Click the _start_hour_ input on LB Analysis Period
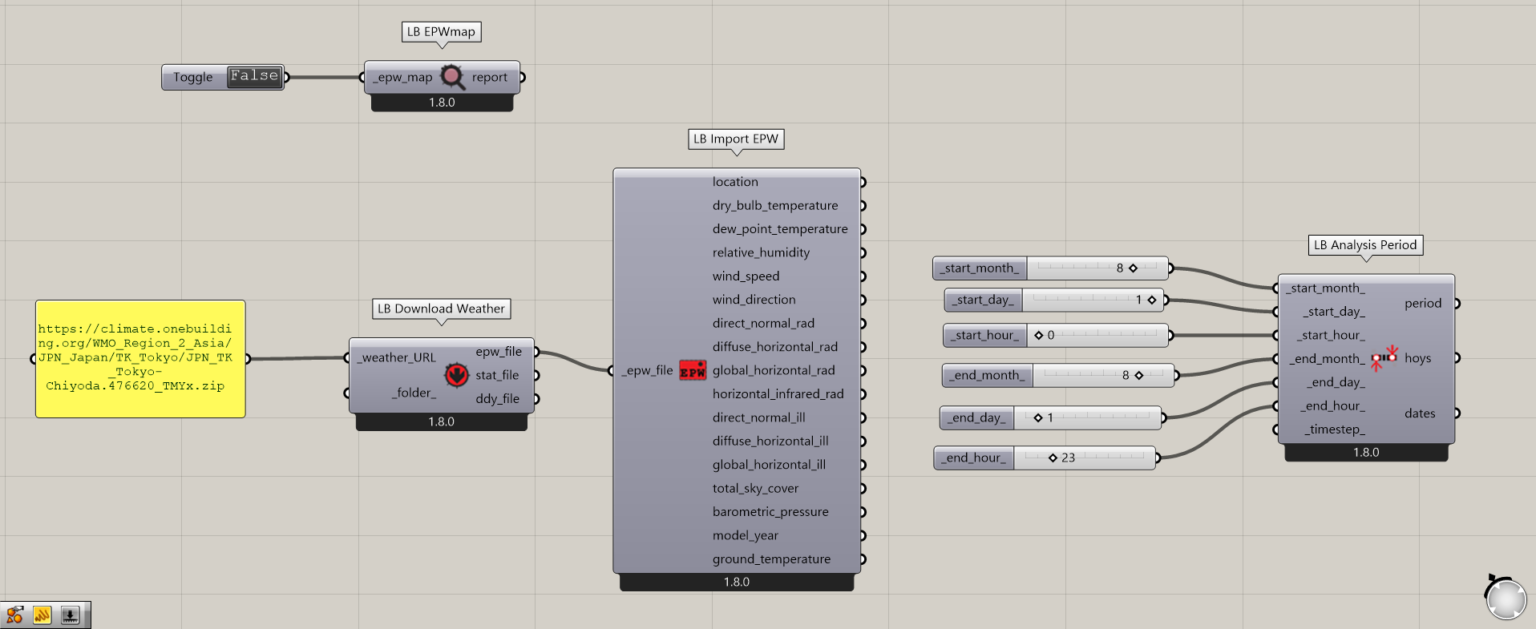The image size is (1536, 629). 1331,335
